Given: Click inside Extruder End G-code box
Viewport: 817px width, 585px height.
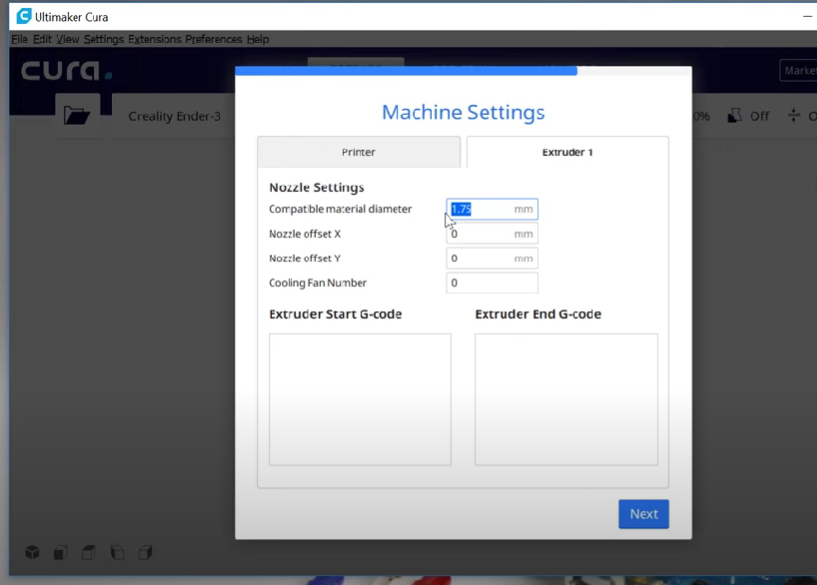Looking at the screenshot, I should tap(566, 399).
